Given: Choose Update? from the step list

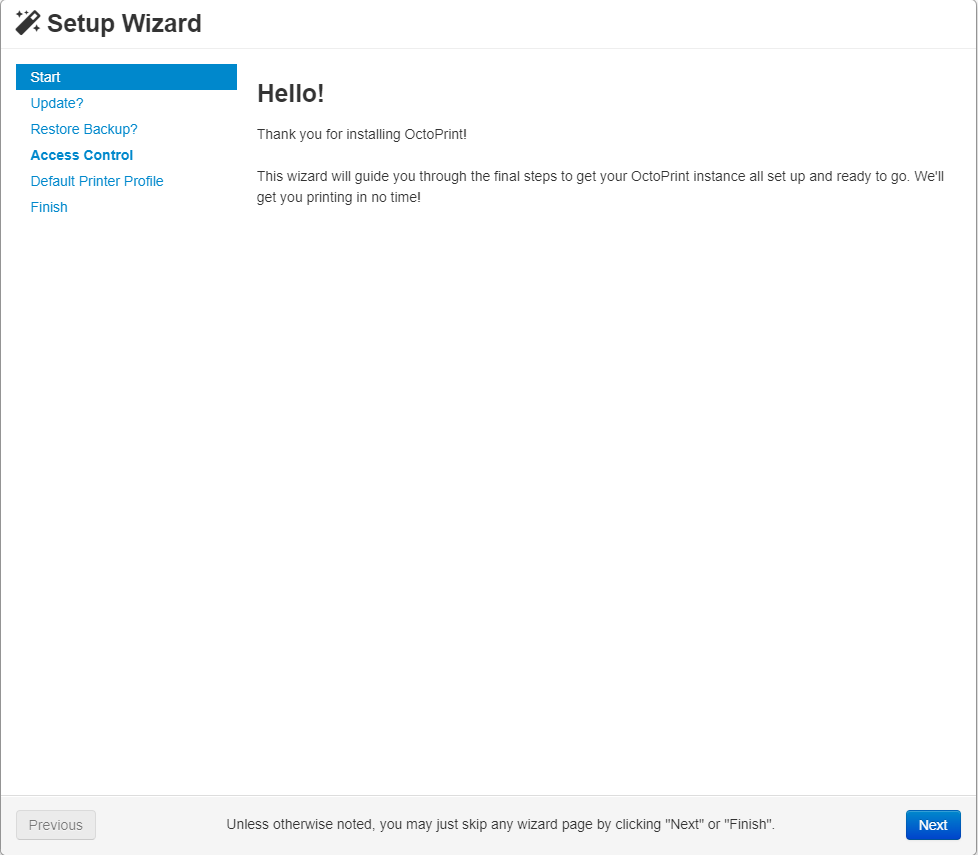Looking at the screenshot, I should point(57,102).
